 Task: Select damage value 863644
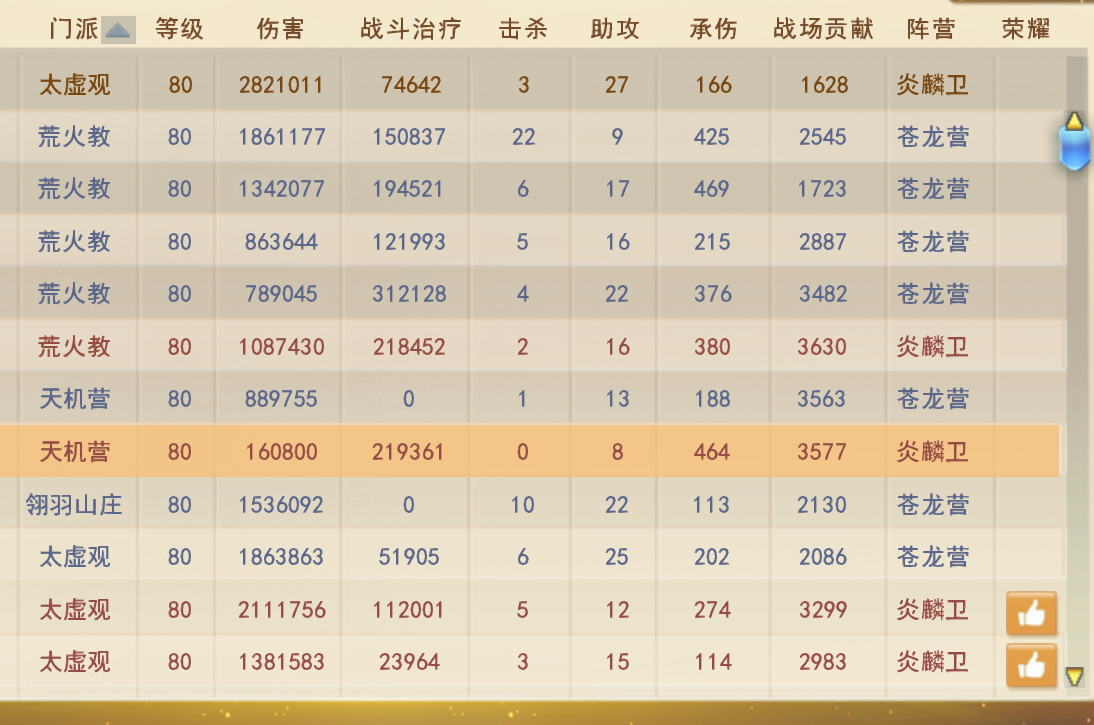click(x=281, y=242)
